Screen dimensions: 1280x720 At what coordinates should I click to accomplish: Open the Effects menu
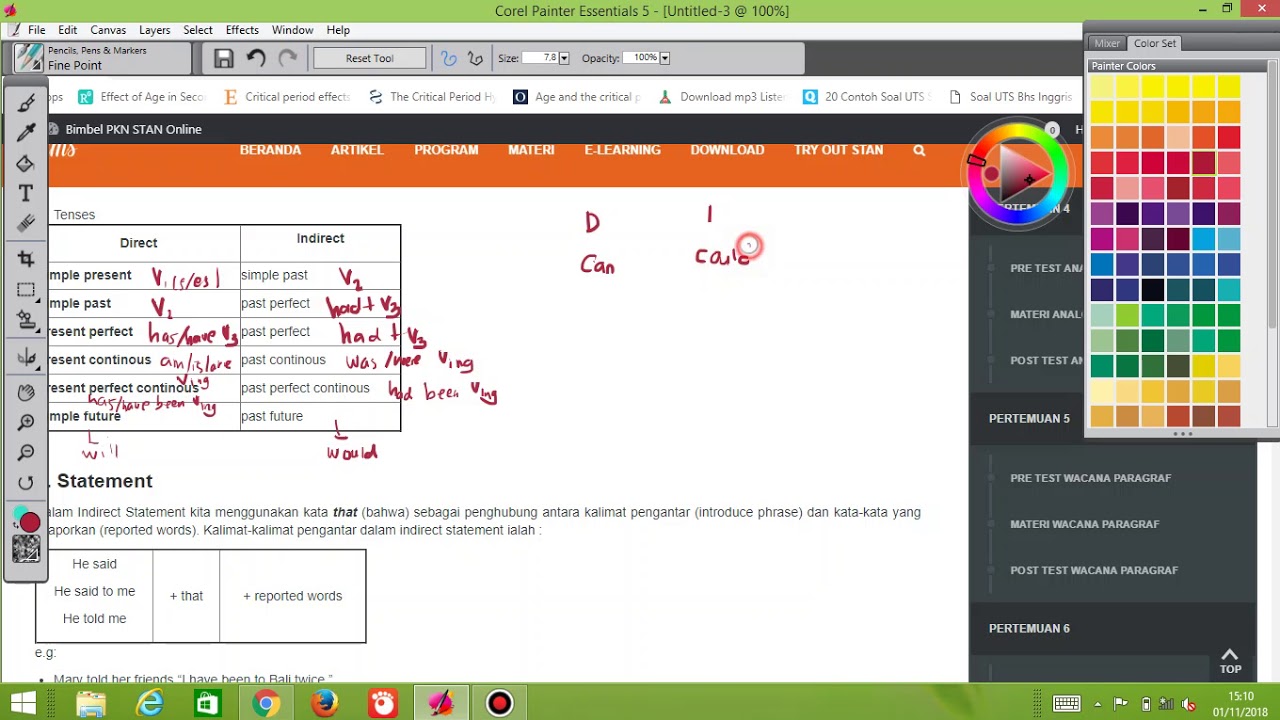point(242,30)
